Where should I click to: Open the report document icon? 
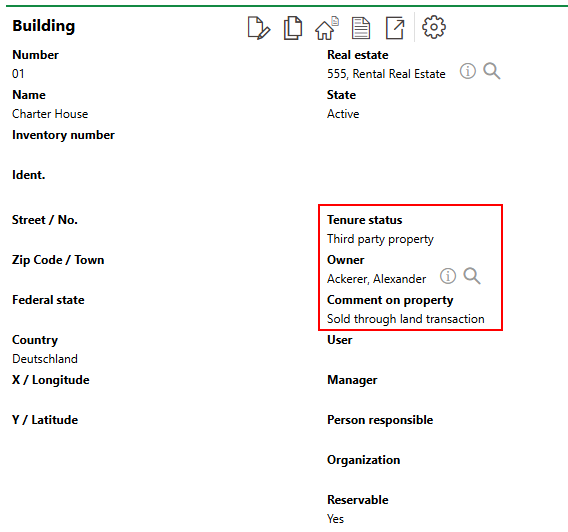pos(361,28)
